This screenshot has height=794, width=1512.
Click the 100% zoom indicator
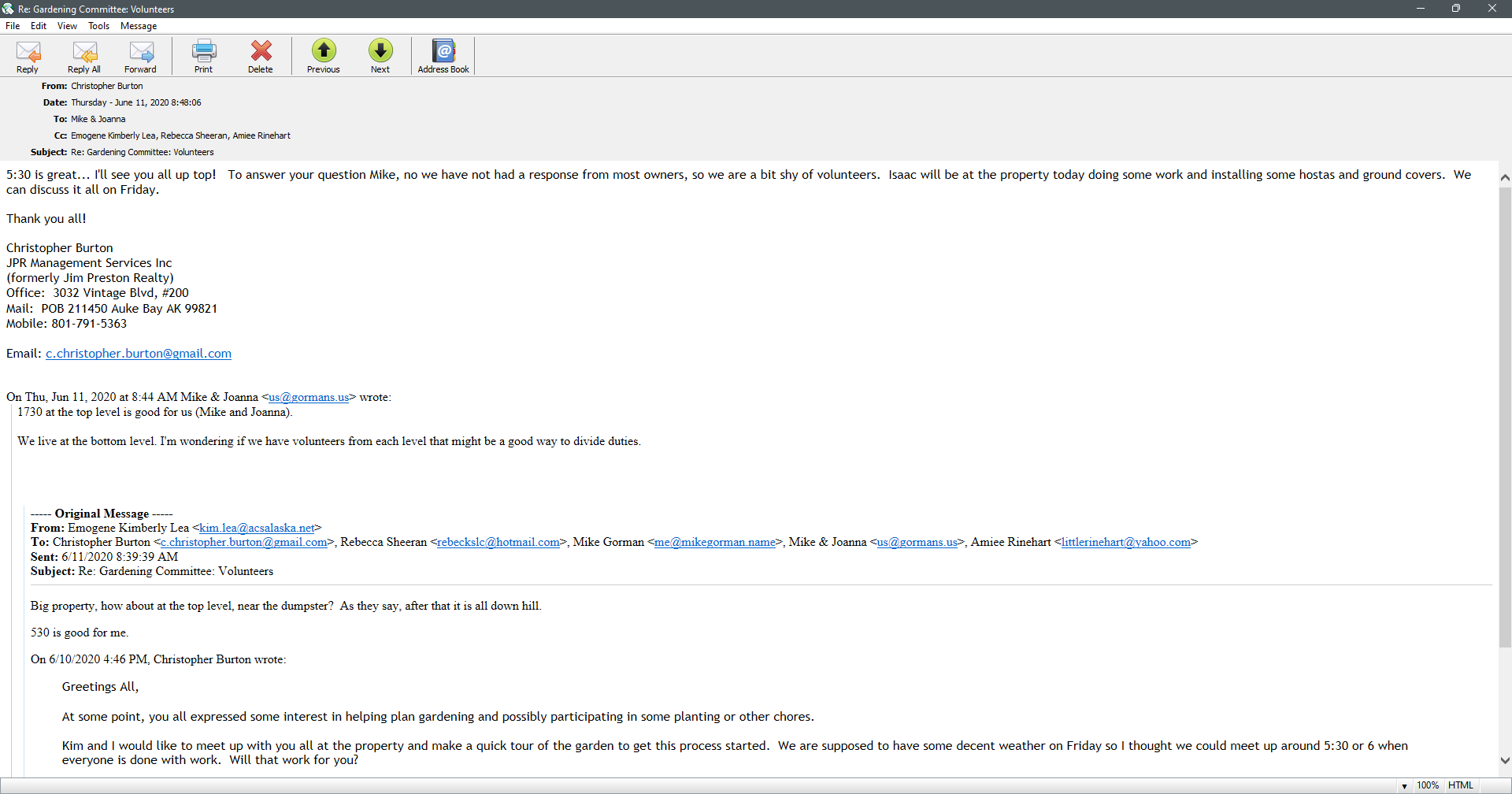[1427, 785]
